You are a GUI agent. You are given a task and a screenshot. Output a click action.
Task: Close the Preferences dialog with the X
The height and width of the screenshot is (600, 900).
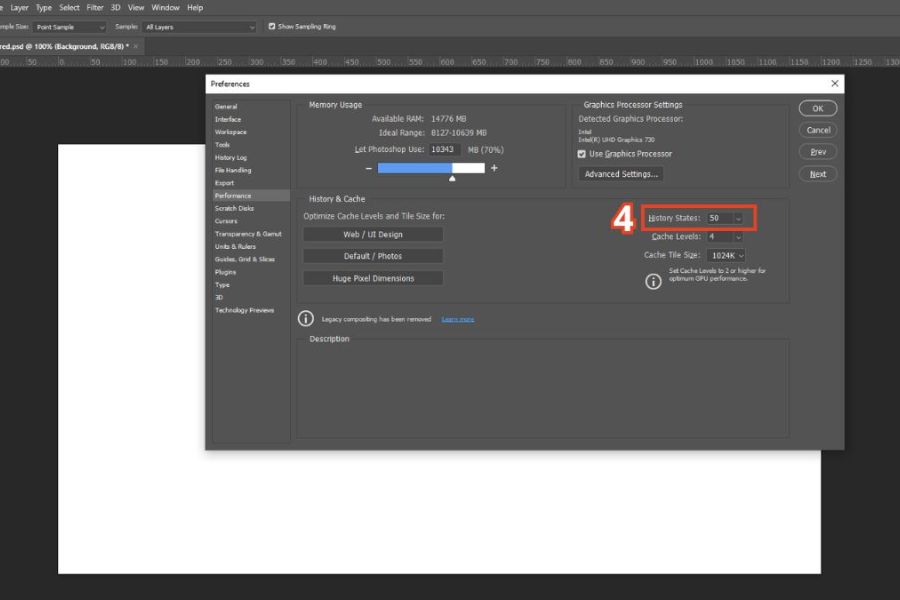pos(835,84)
